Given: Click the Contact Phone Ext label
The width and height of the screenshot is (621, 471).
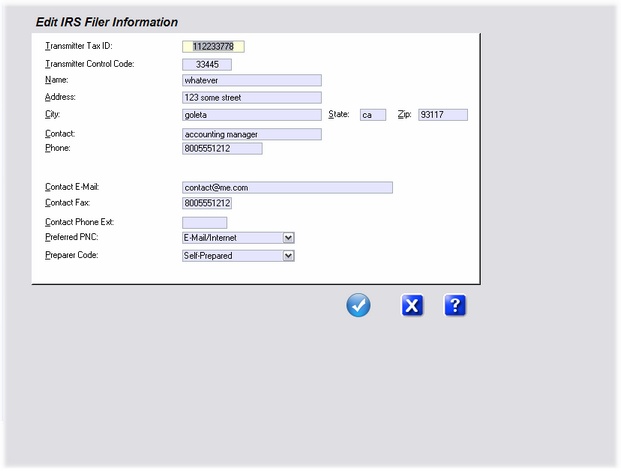Looking at the screenshot, I should click(79, 222).
